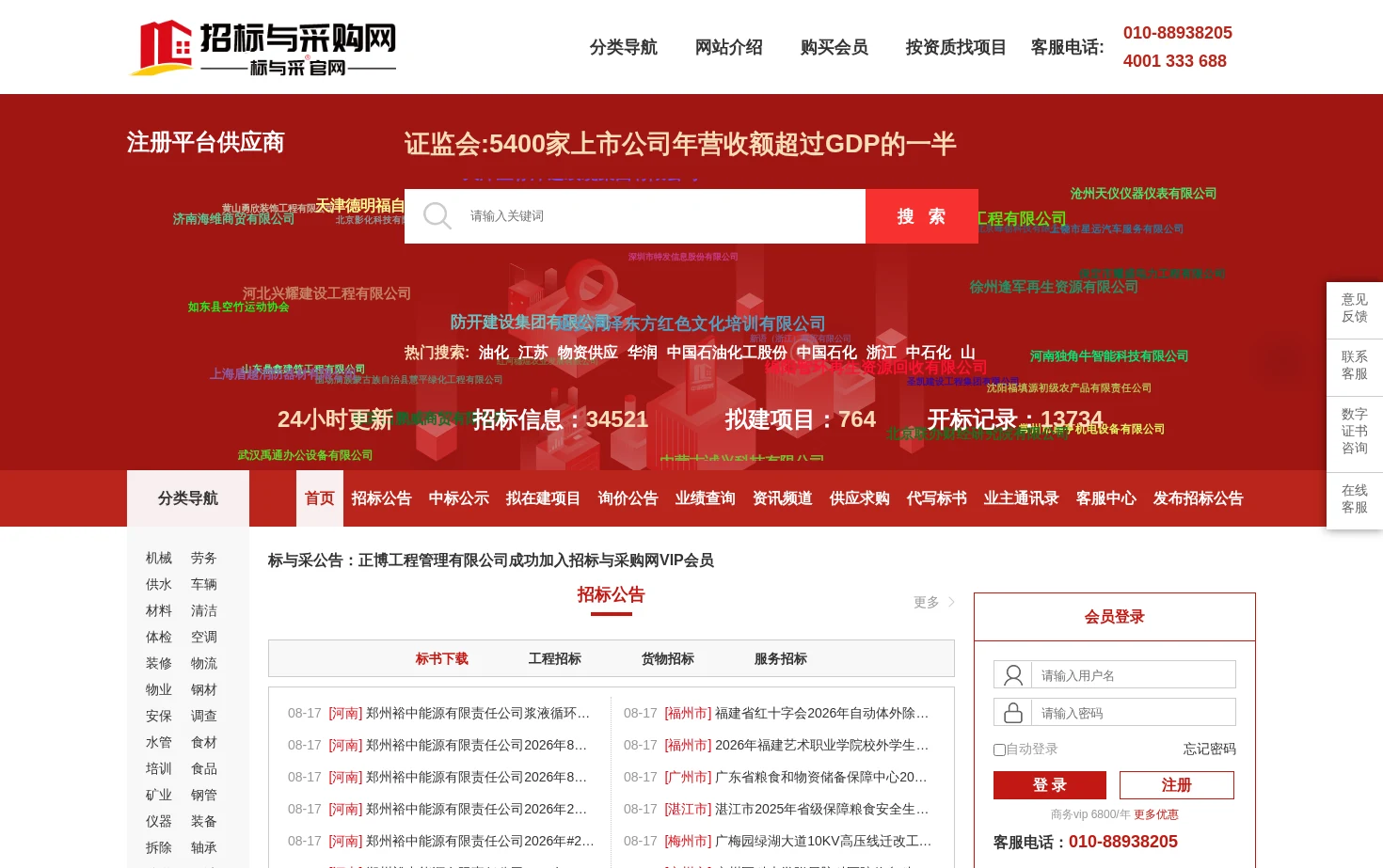
Task: Select hot search term 物资供应
Action: tap(588, 353)
